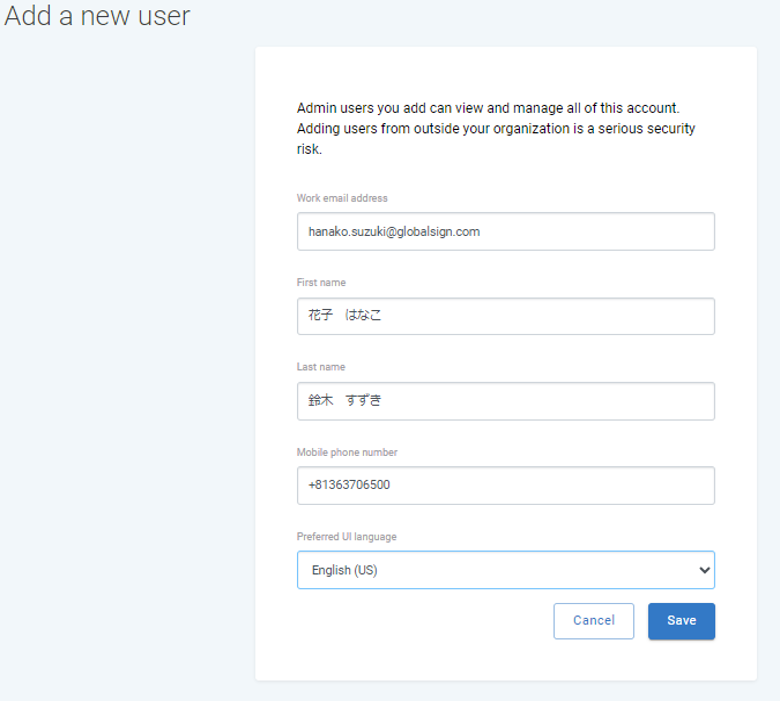780x701 pixels.
Task: Click the language dropdown chevron arrow
Action: click(704, 570)
